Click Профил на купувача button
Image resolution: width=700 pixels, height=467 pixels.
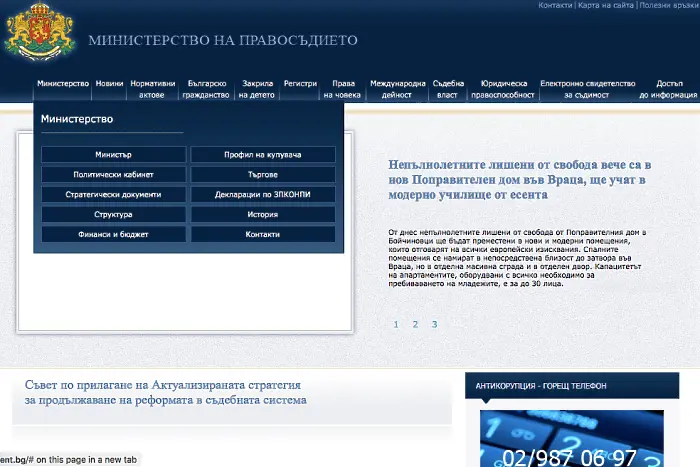coord(263,155)
